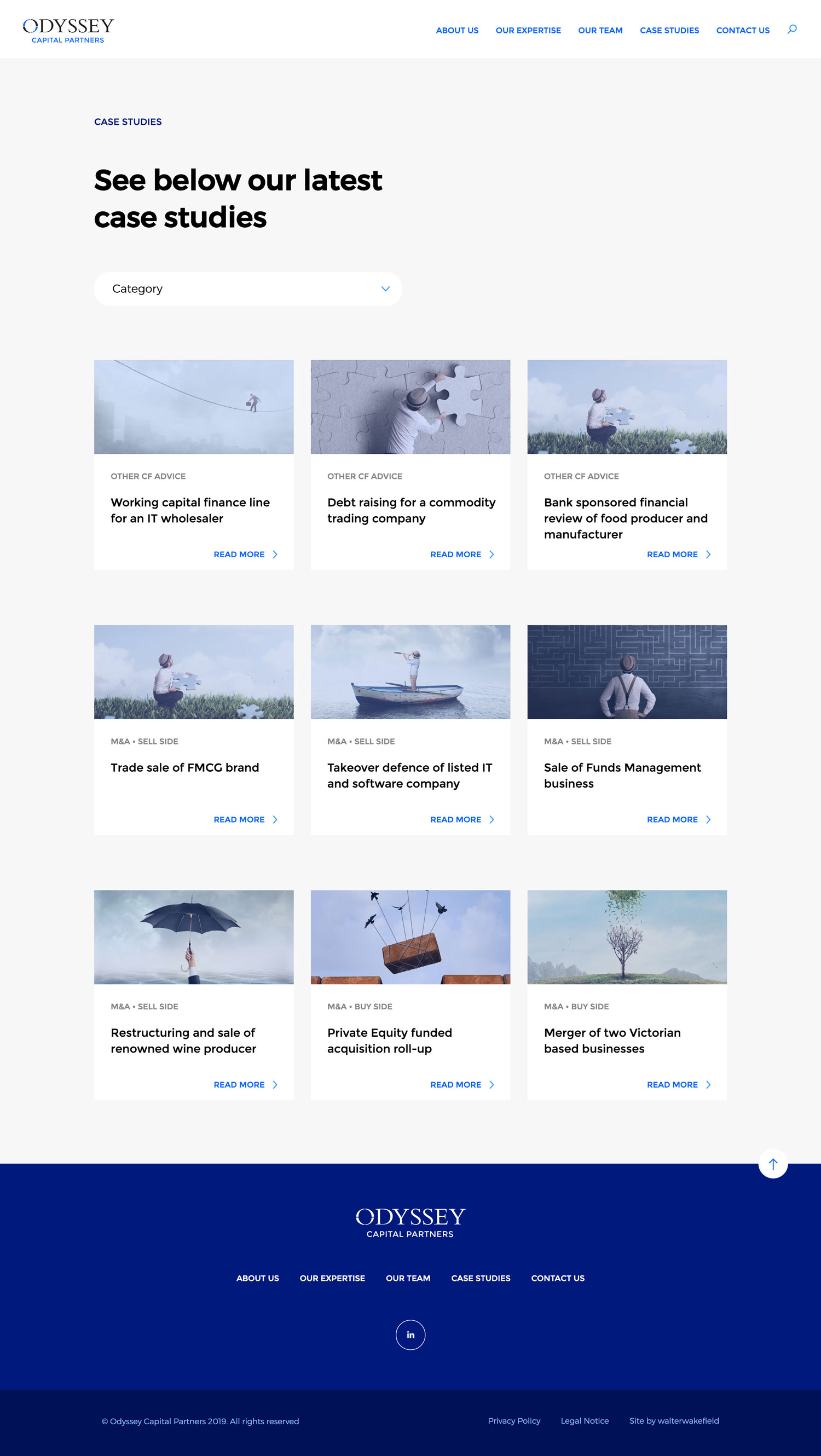Open About Us in the top navigation
Viewport: 821px width, 1456px height.
tap(456, 31)
